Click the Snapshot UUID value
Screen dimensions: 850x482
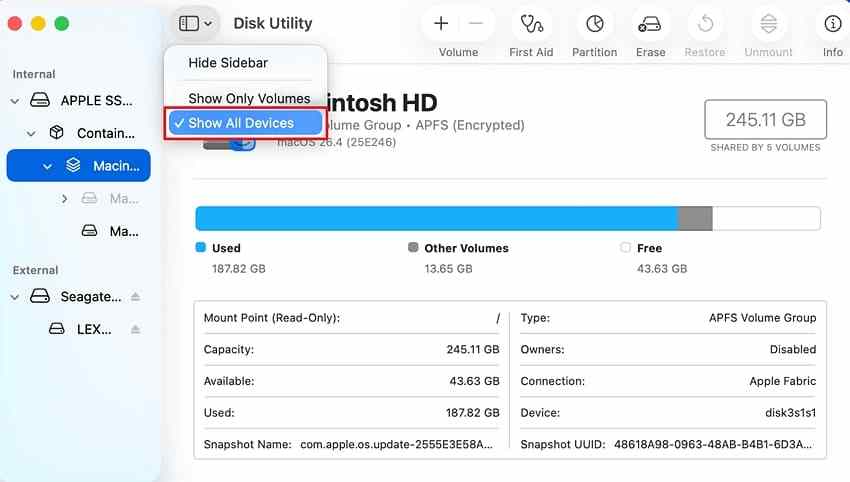[713, 445]
